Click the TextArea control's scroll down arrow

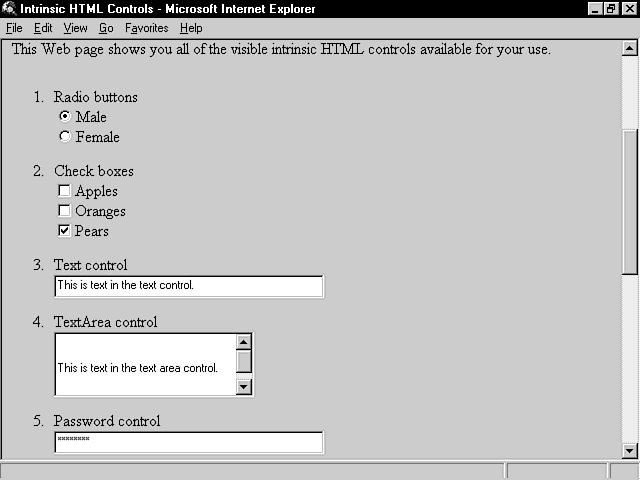point(243,387)
